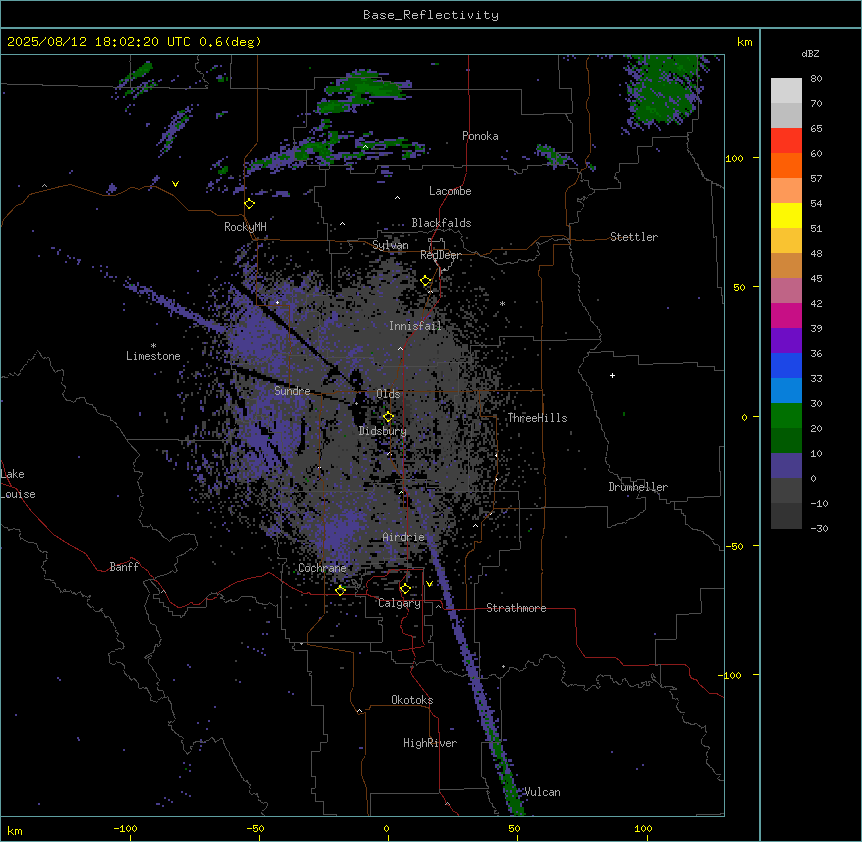Click the RockyMH label
Viewport: 862px width, 842px height.
[245, 227]
